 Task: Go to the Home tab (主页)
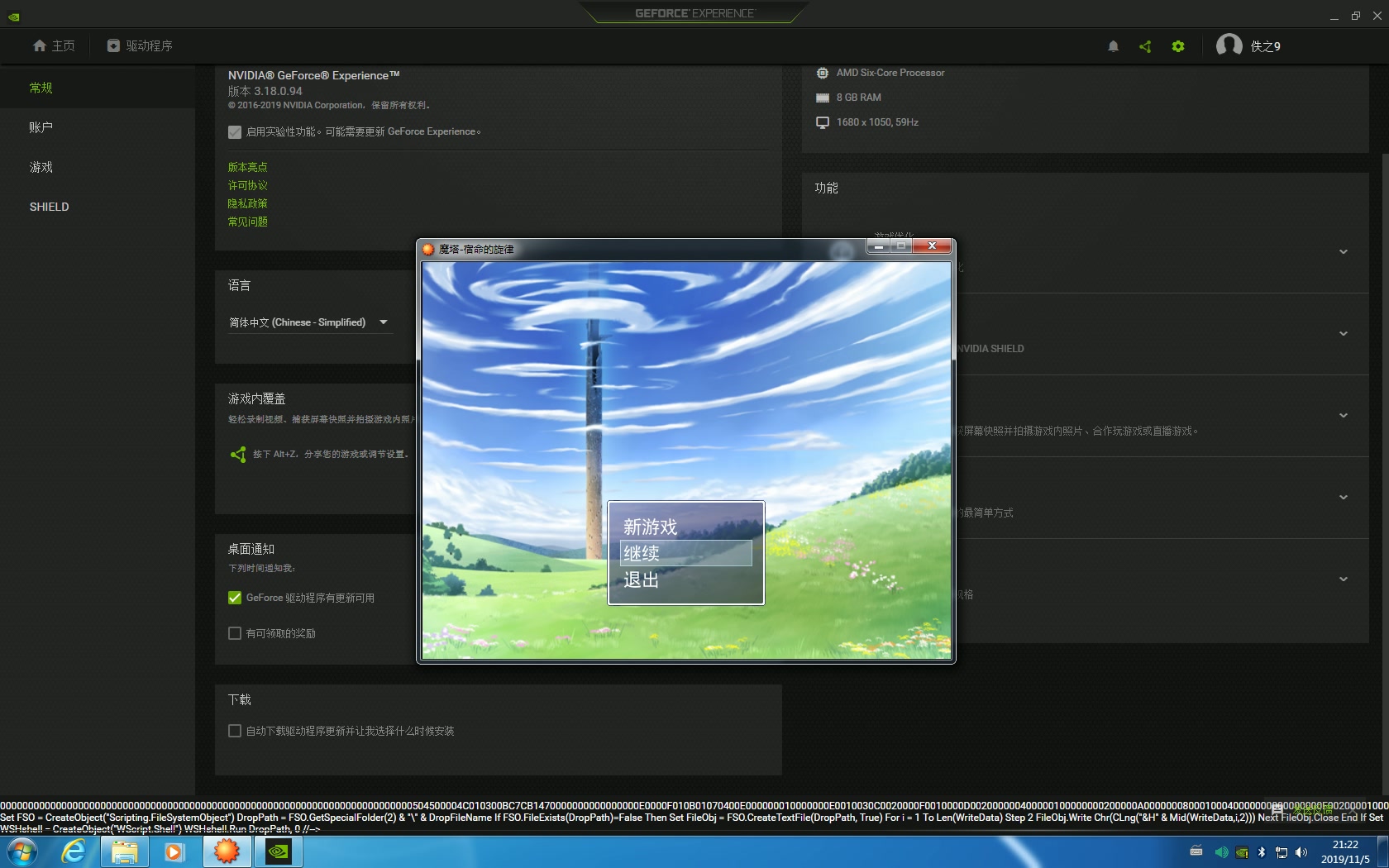[x=54, y=45]
